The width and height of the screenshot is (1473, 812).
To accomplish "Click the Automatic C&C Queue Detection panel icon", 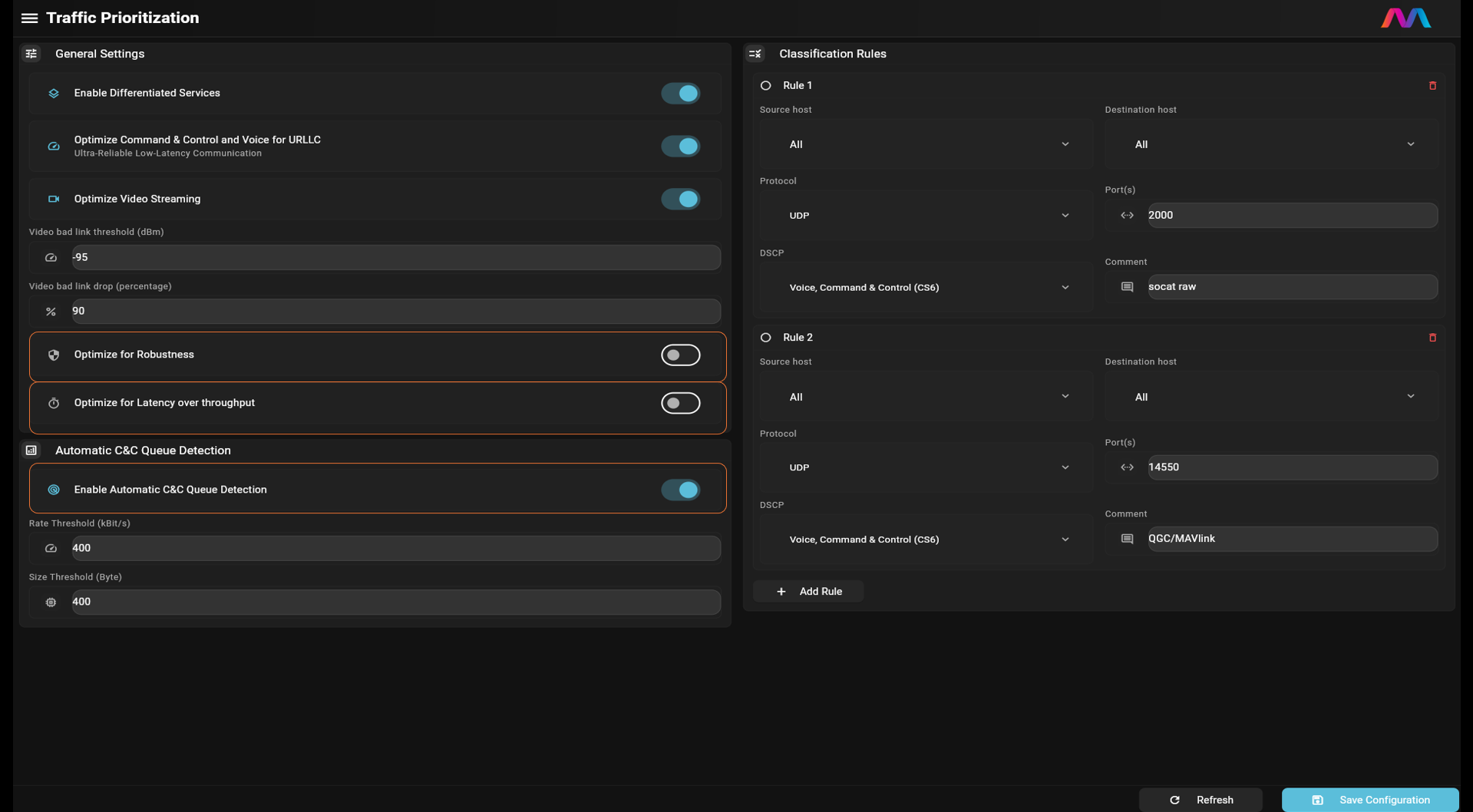I will click(x=31, y=450).
